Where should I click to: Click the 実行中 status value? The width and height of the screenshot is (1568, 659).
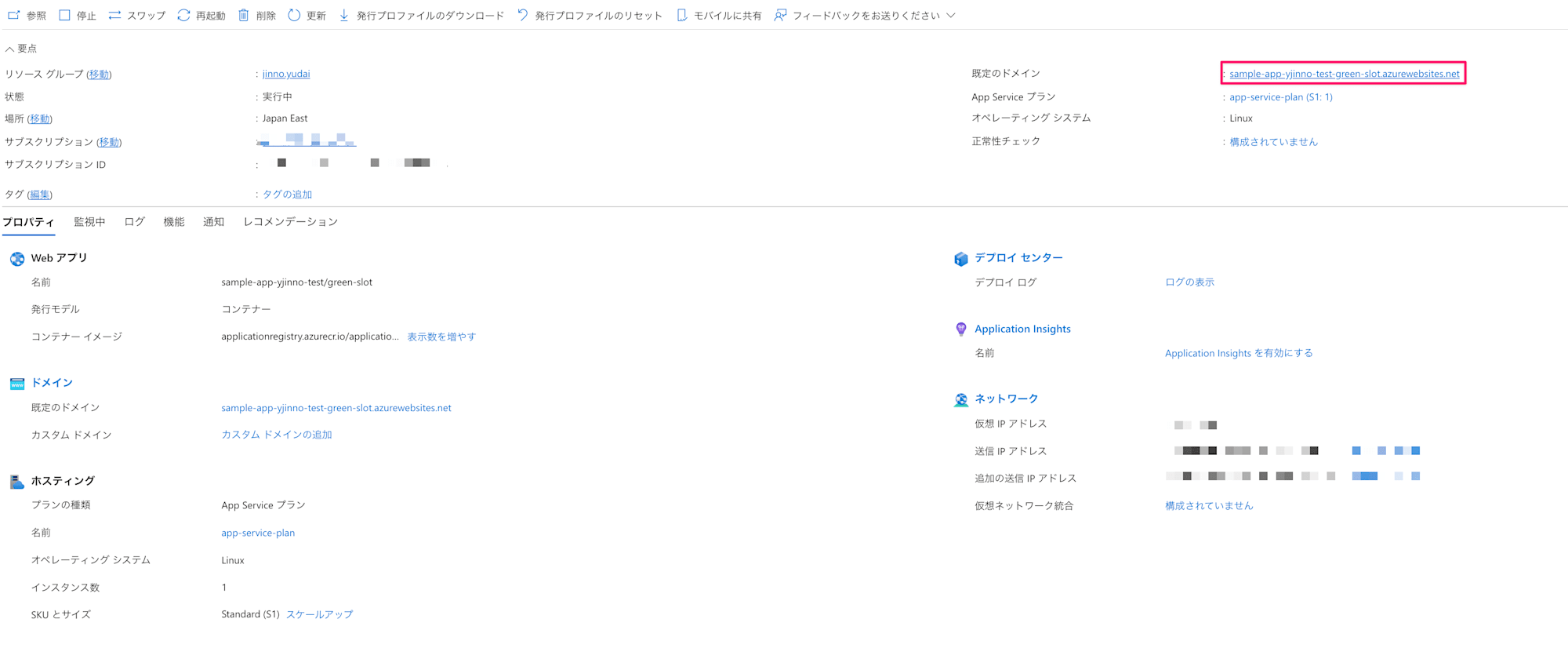pos(277,97)
